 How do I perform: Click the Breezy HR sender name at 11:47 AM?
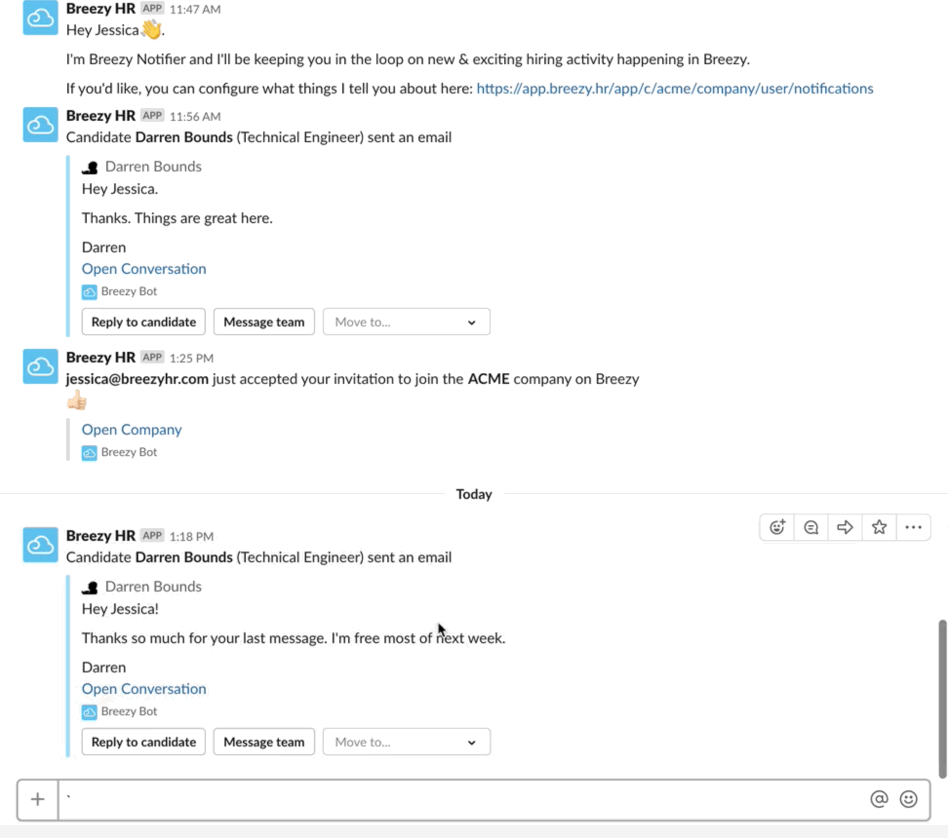tap(100, 8)
